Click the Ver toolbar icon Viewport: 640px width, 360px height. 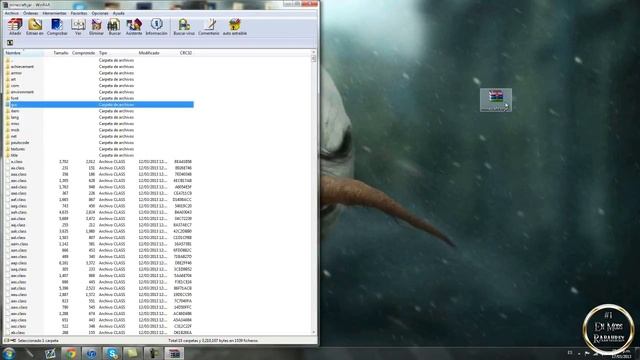coord(78,27)
